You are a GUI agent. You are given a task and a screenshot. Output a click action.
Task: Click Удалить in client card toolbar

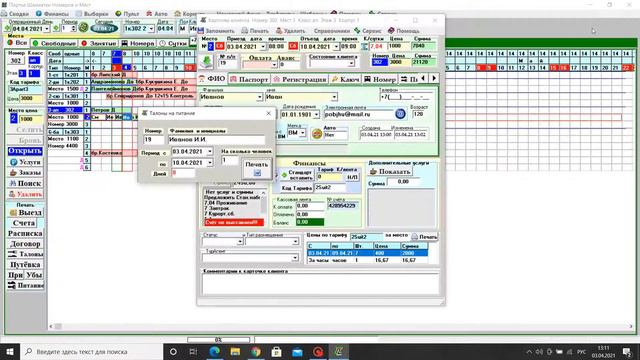pyautogui.click(x=291, y=31)
